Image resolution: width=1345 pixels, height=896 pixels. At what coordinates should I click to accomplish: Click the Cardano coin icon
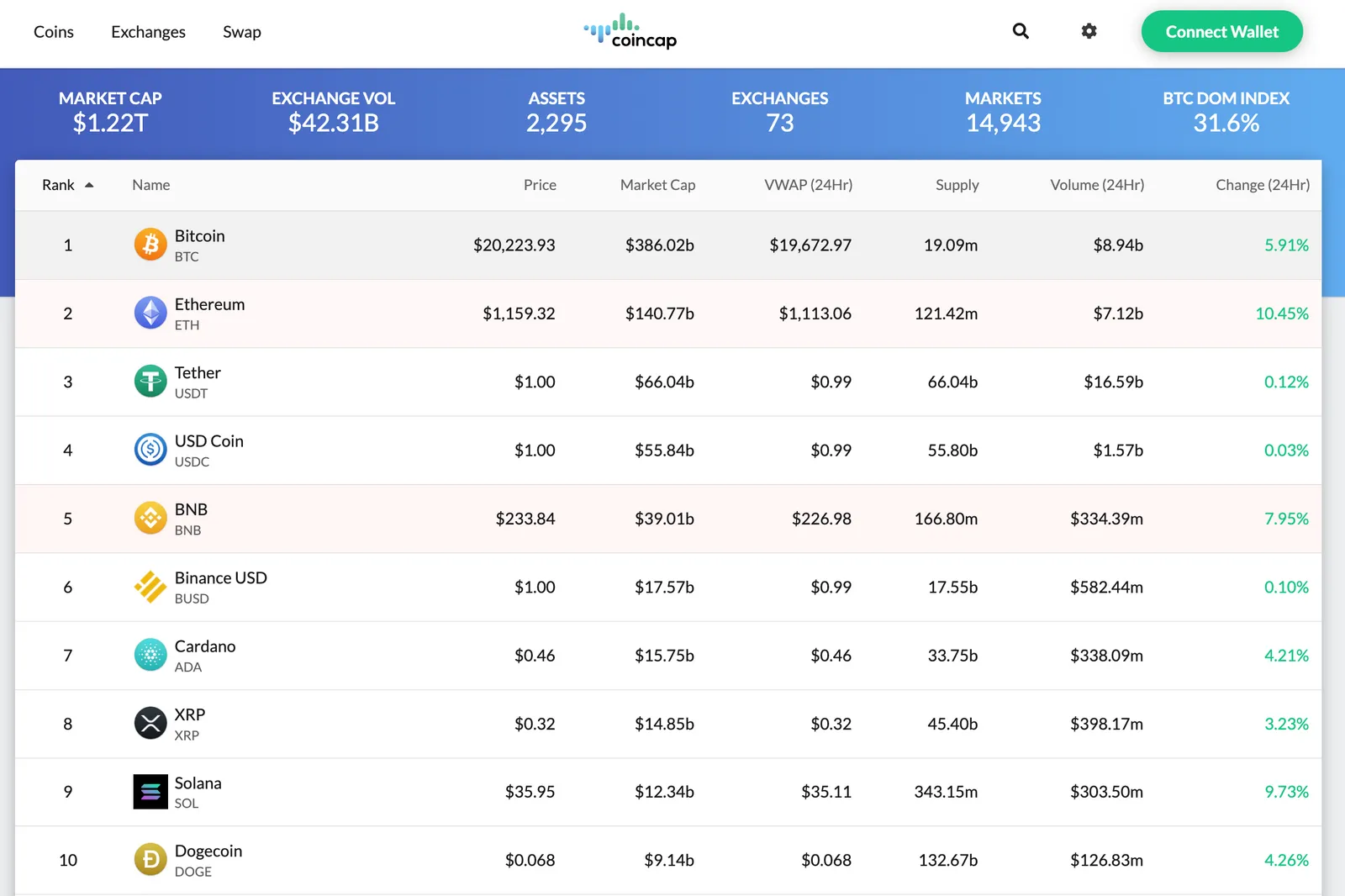click(x=150, y=655)
